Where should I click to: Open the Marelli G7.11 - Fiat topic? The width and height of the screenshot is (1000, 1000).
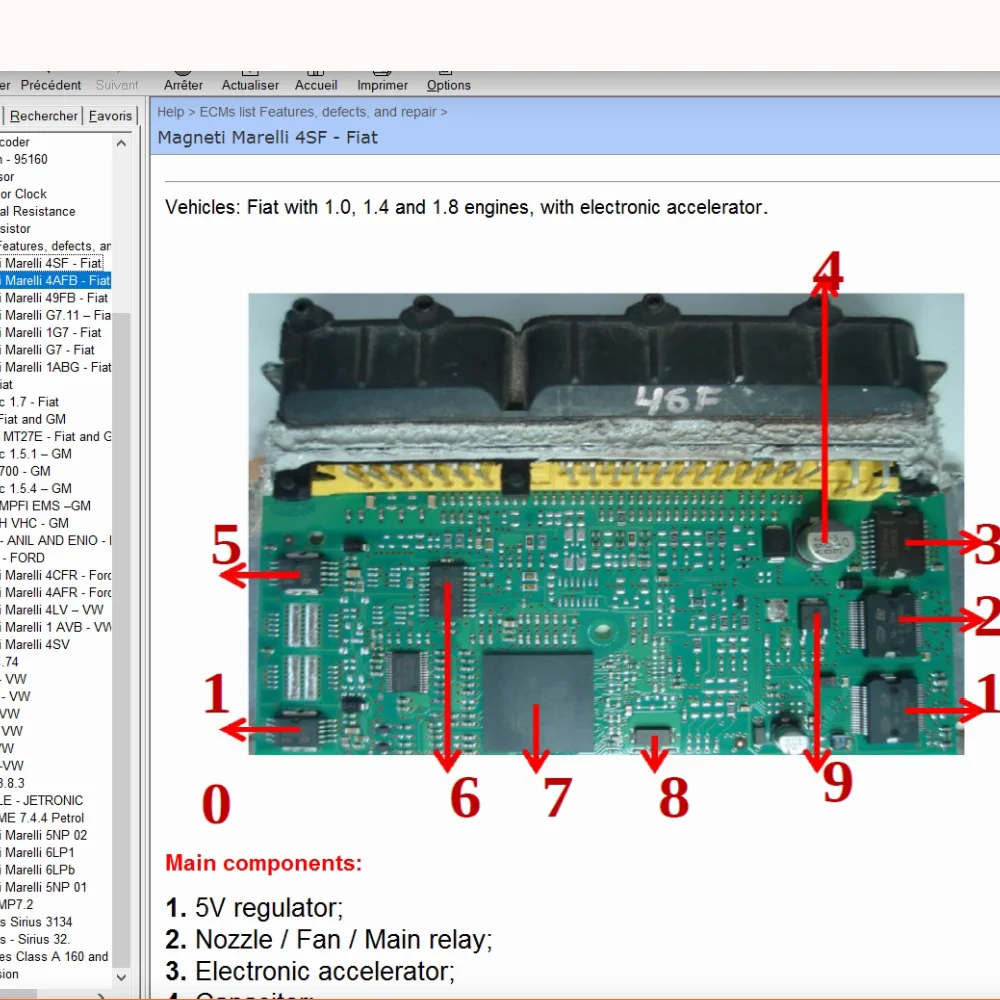[x=55, y=315]
